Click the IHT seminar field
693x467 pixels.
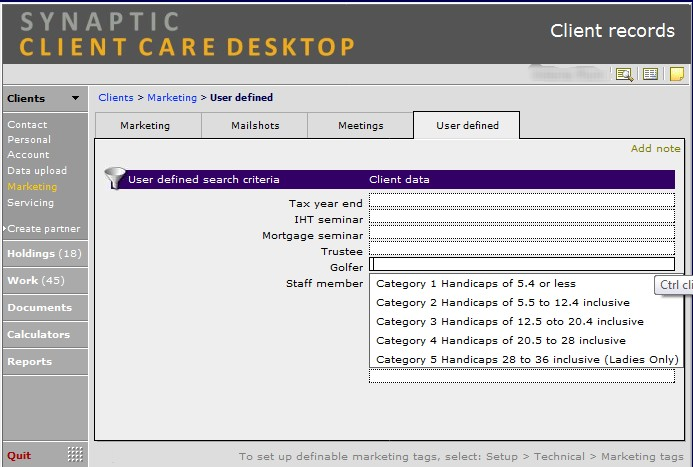point(522,216)
